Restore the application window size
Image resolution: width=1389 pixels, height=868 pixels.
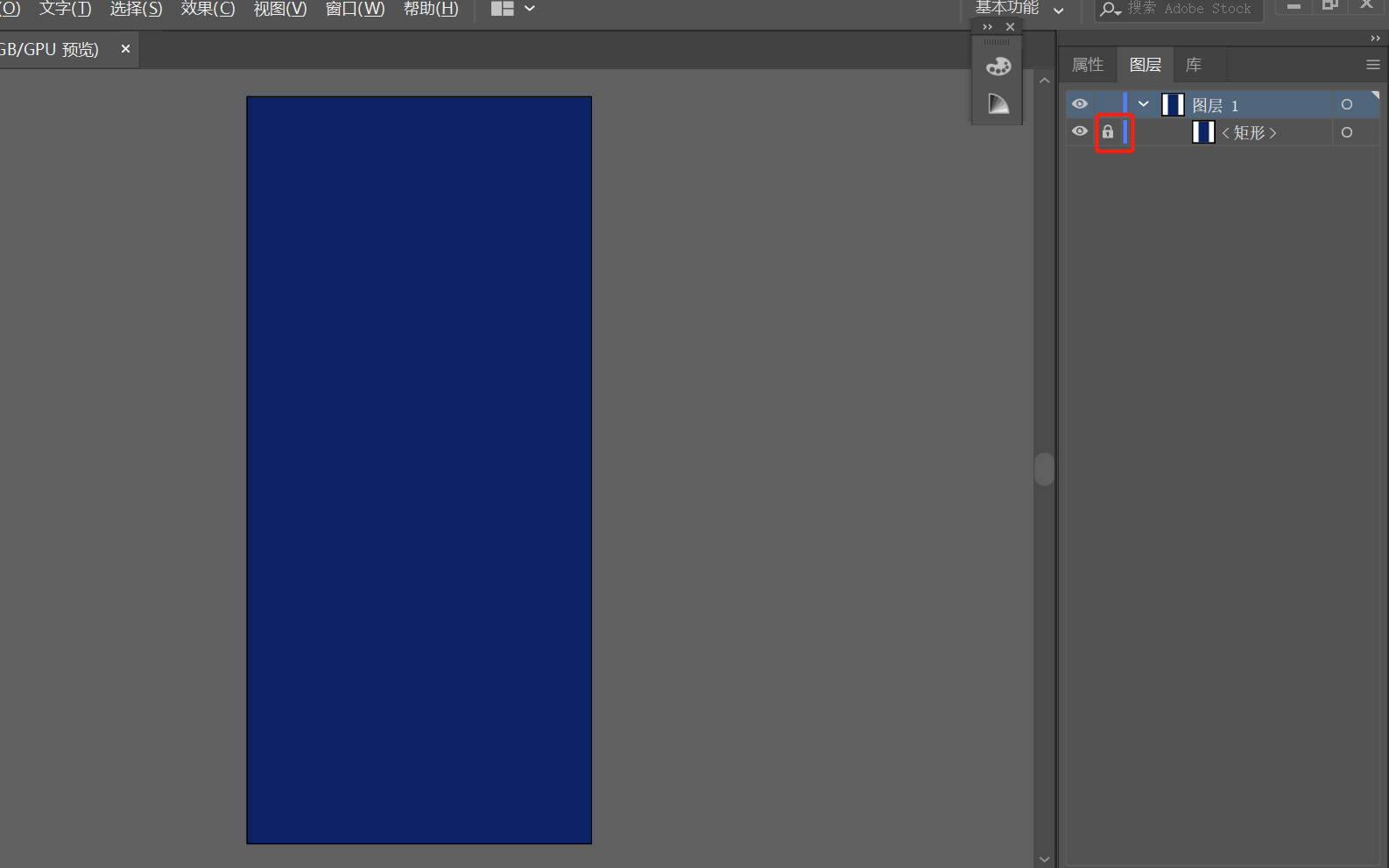[x=1329, y=6]
